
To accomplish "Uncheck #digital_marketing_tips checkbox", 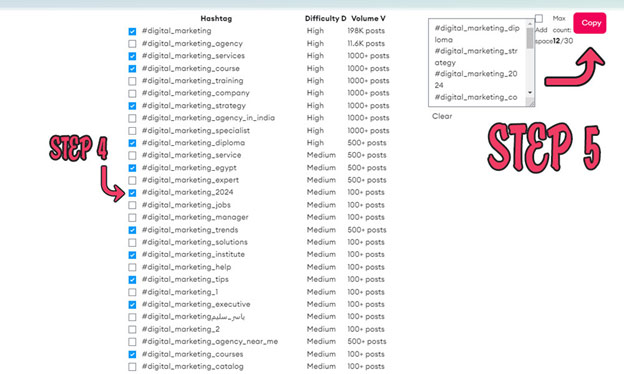I will click(132, 280).
